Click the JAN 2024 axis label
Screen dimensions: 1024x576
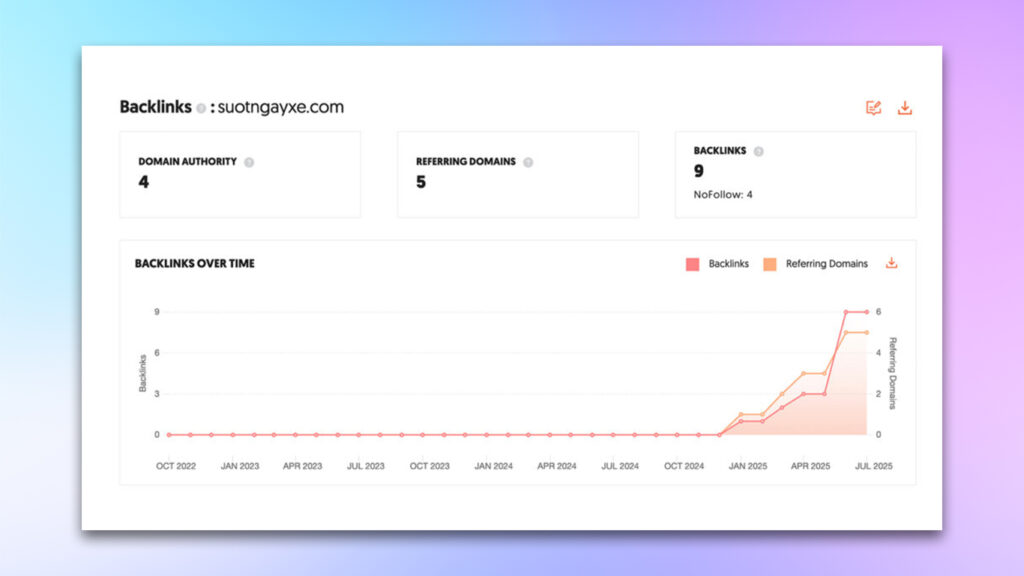coord(494,466)
